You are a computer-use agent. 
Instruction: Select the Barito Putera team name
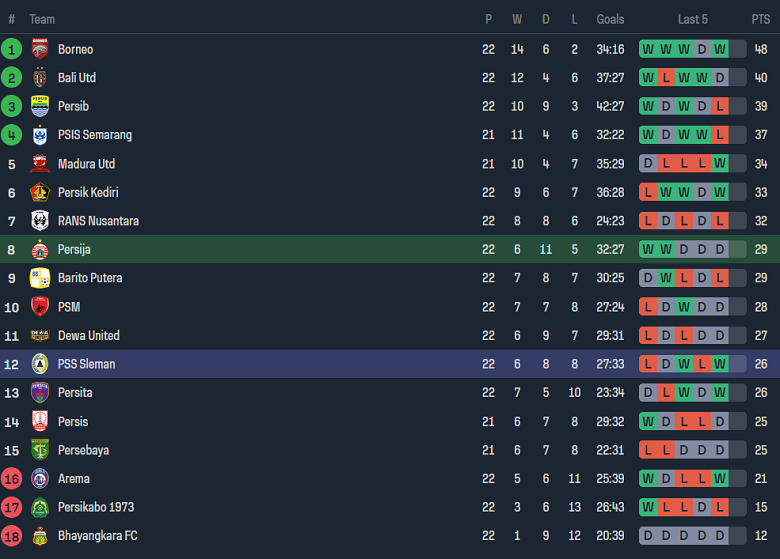click(90, 278)
